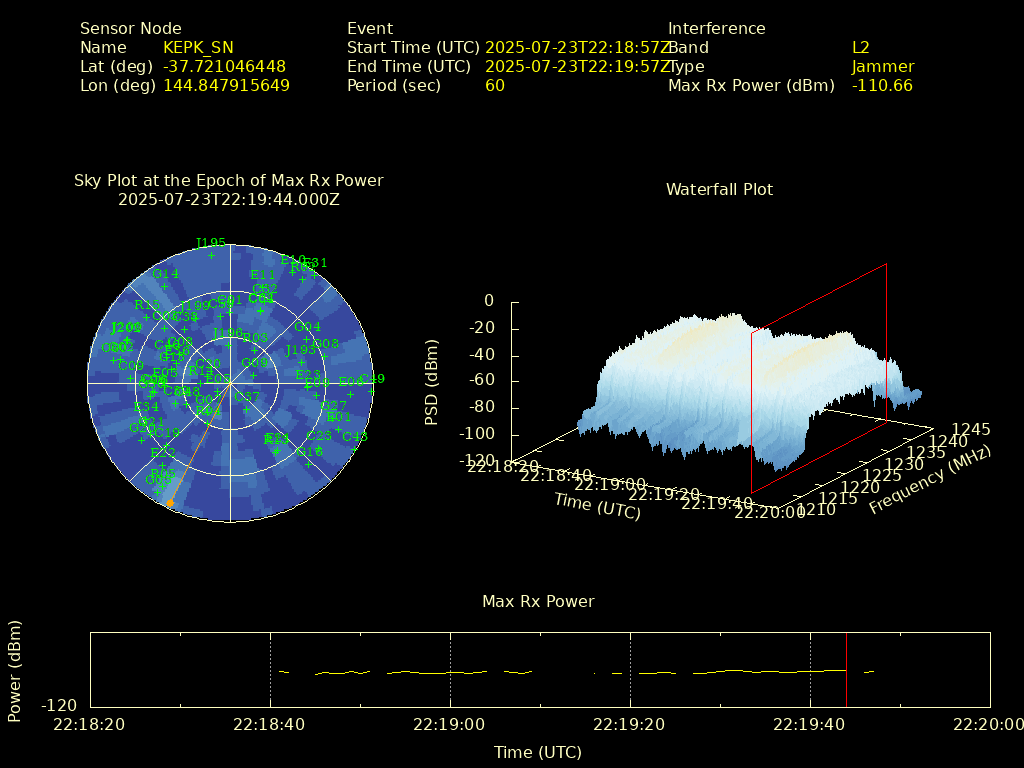Click the L2 band value

(x=860, y=47)
